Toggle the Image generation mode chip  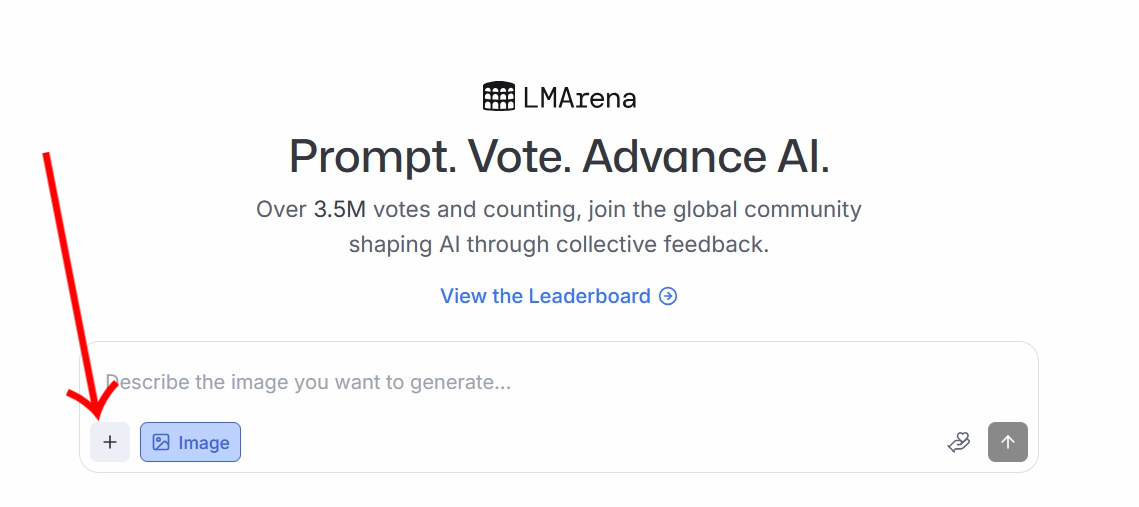pos(190,442)
